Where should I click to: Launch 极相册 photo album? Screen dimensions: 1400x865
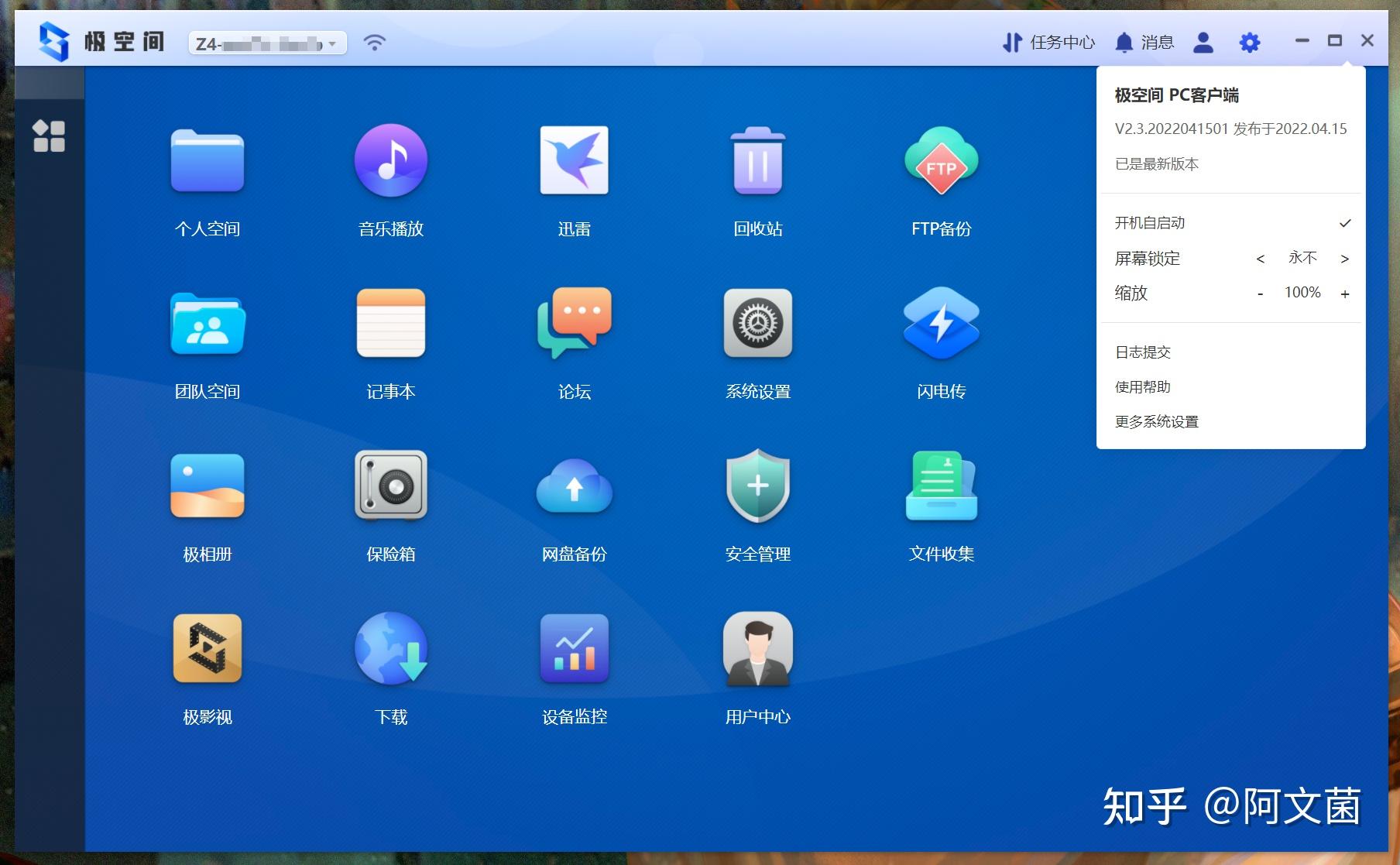coord(207,486)
